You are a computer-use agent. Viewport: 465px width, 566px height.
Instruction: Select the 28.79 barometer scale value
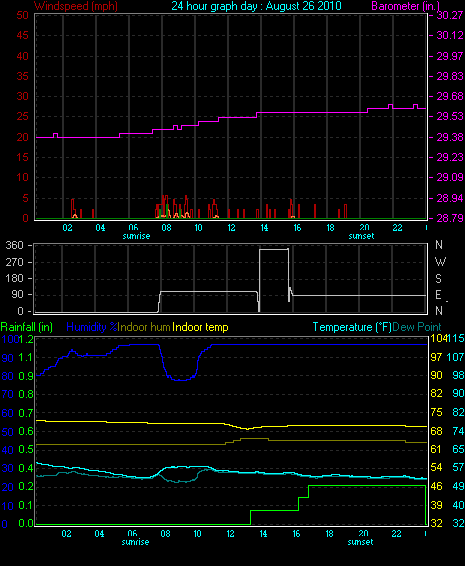pyautogui.click(x=450, y=218)
